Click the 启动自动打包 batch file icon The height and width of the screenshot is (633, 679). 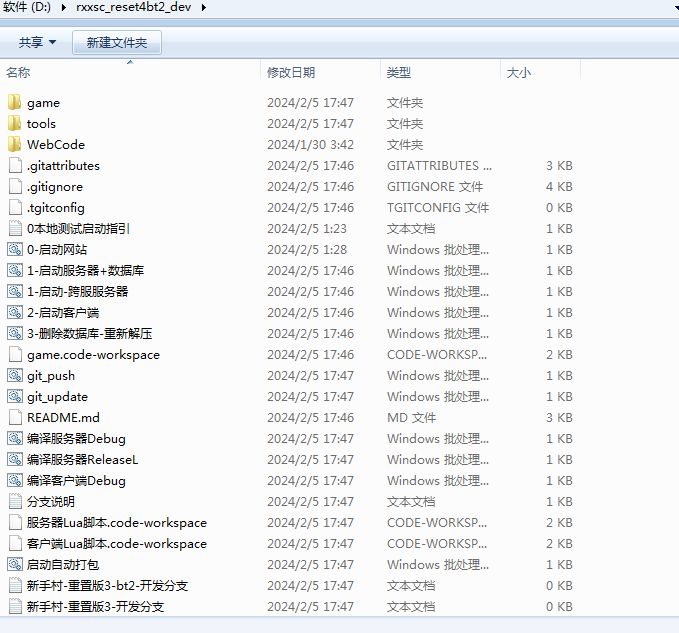click(14, 564)
